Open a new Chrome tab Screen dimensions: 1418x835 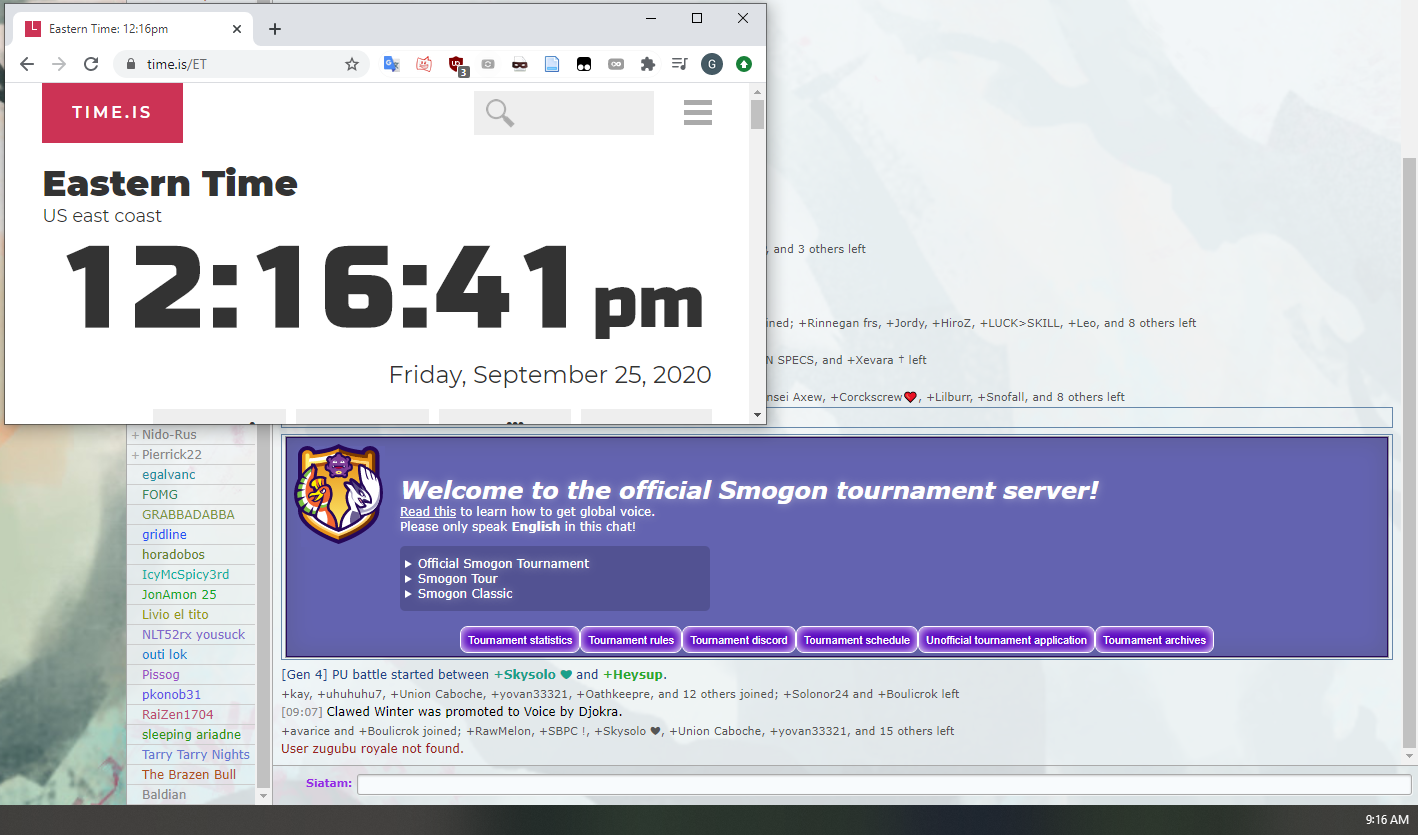coord(275,29)
